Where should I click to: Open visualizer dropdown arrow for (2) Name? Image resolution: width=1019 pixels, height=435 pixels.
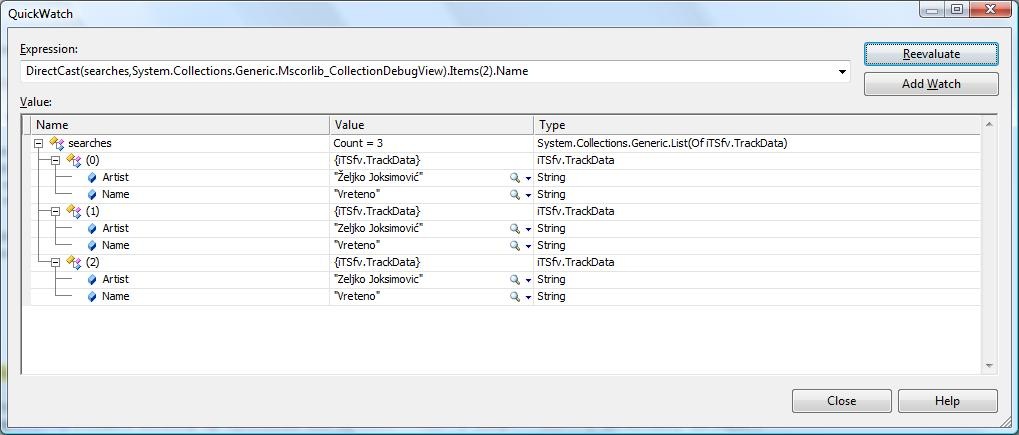point(528,297)
